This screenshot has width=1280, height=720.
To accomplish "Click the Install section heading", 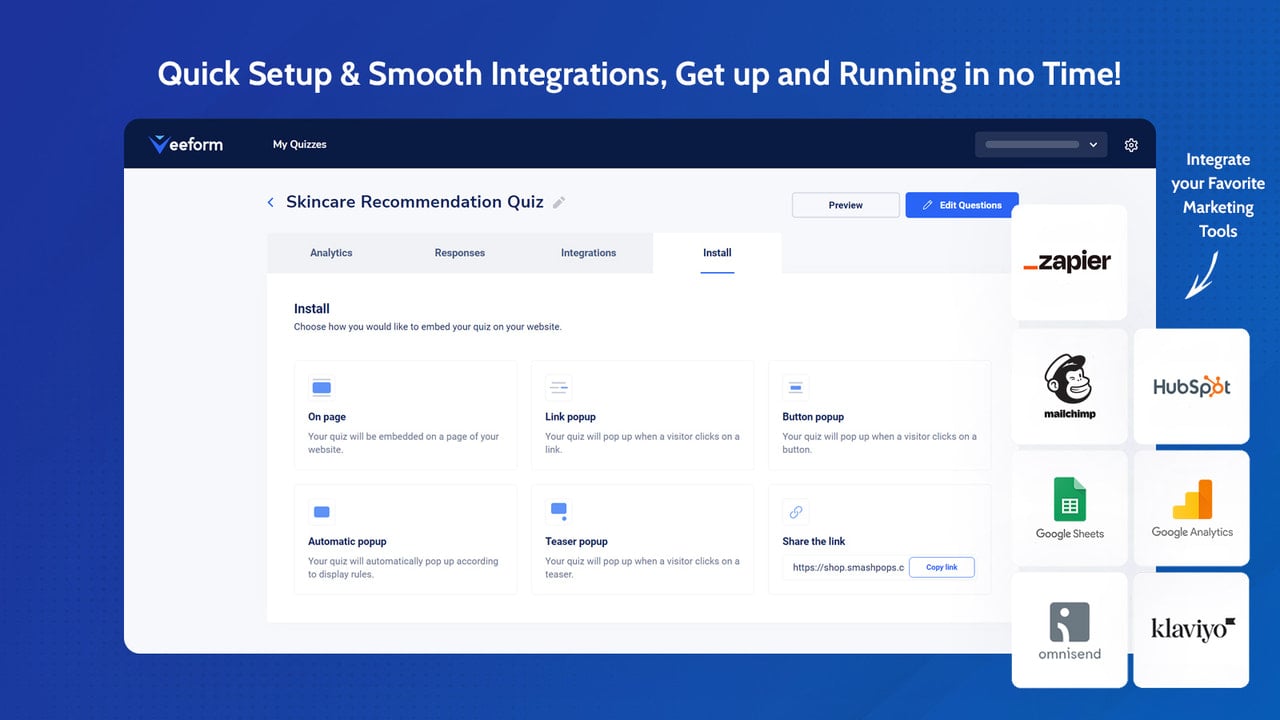I will [x=312, y=309].
